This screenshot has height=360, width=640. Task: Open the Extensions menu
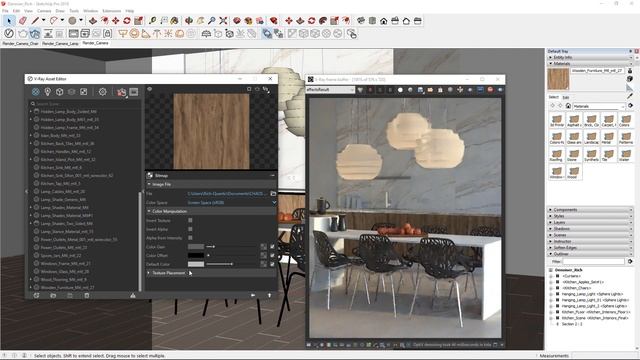(x=111, y=11)
